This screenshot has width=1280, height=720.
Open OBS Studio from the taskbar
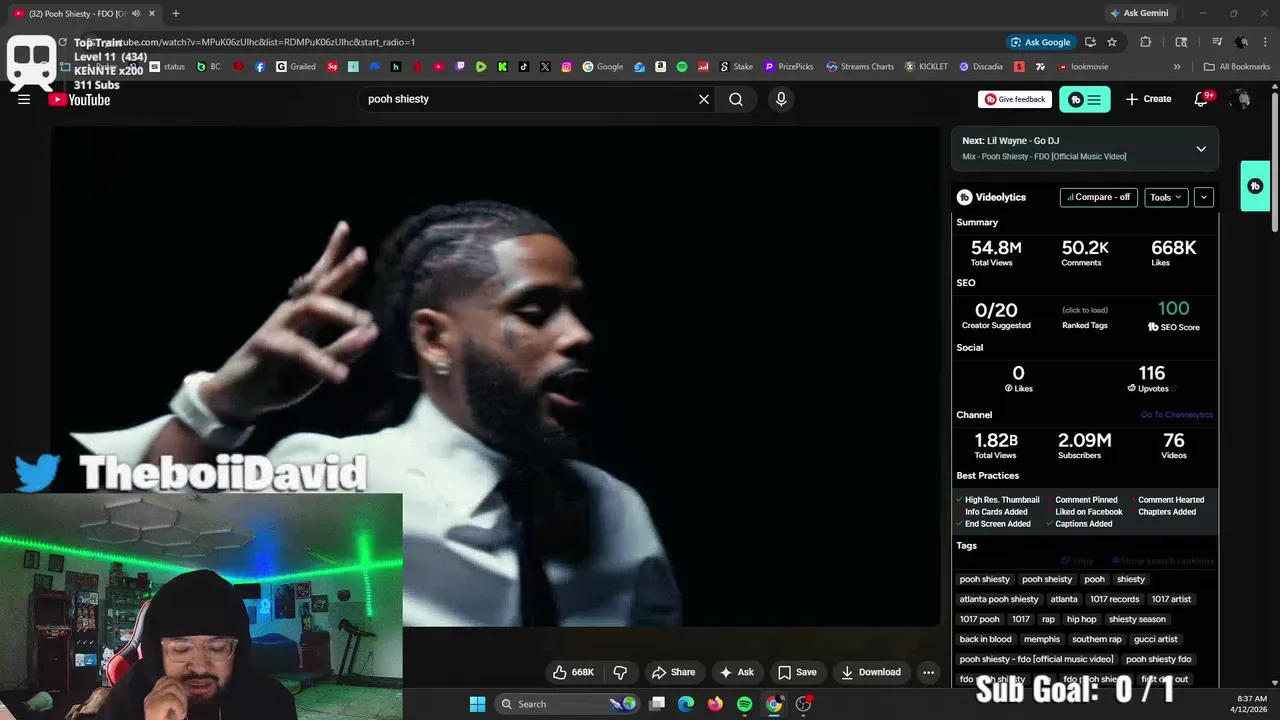point(803,704)
